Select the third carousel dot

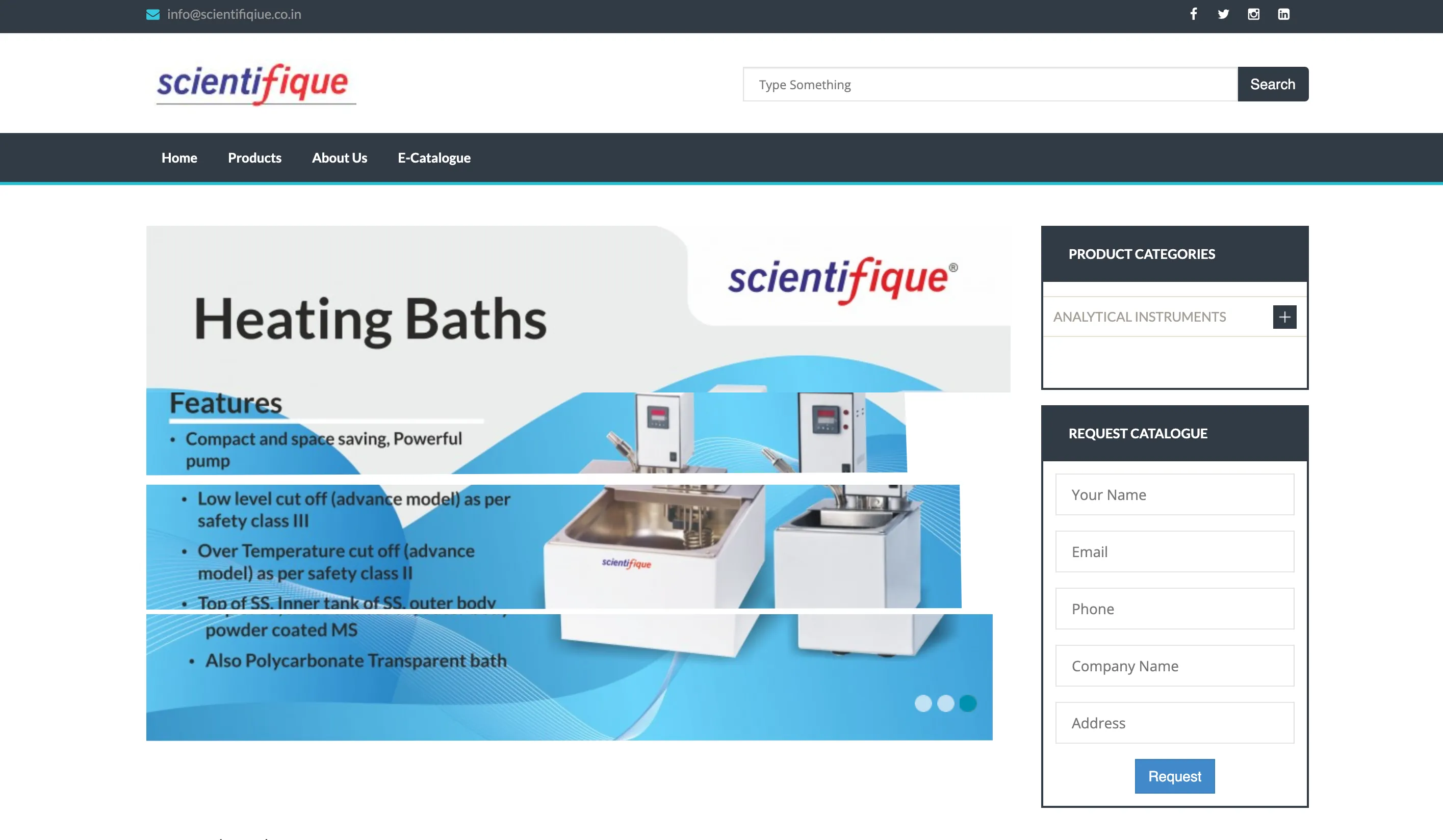968,704
